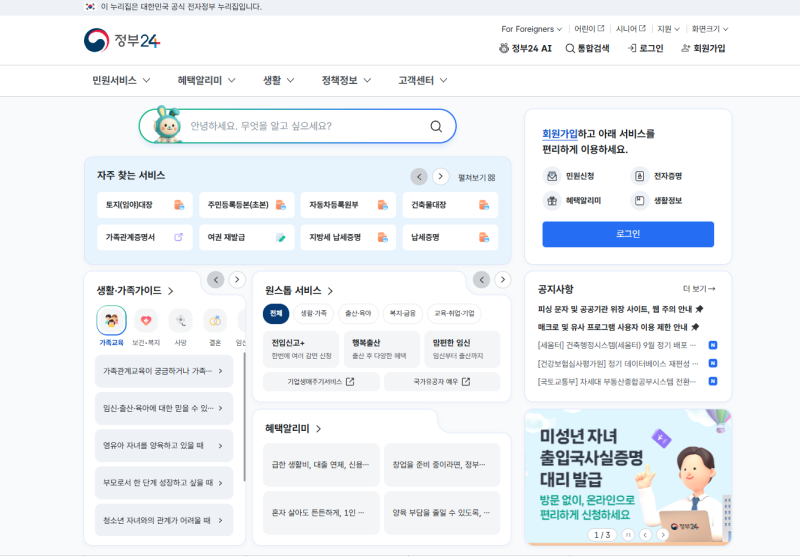Open 영유아 자녀를 양육하고 있을 때 guide

(x=164, y=445)
